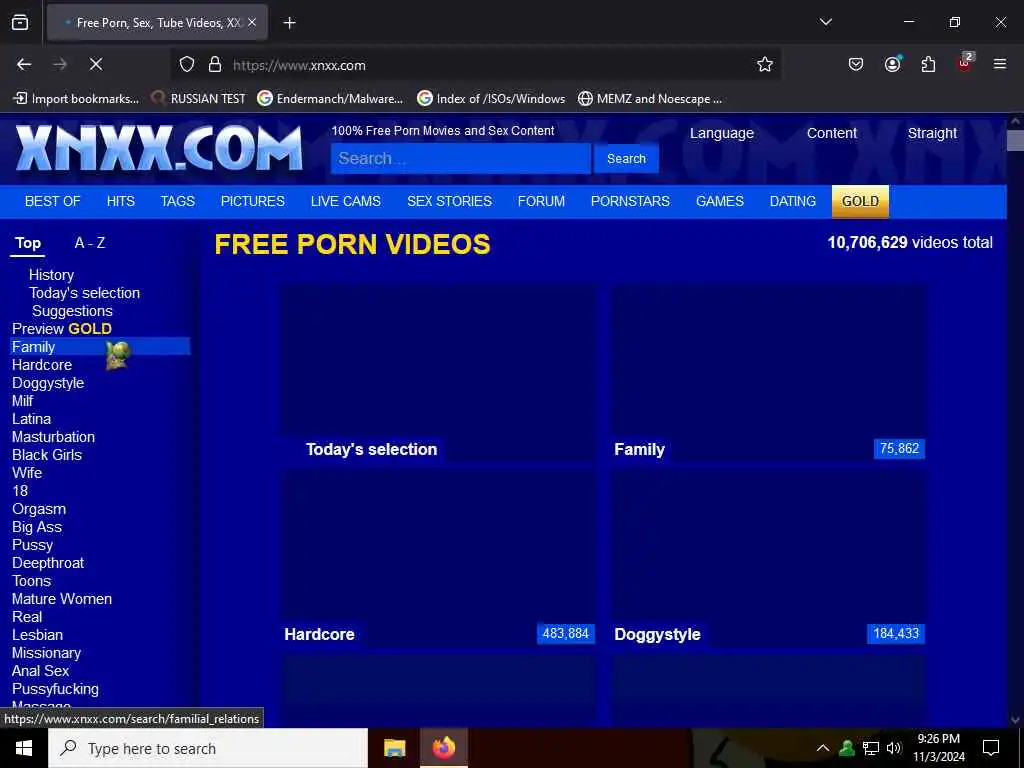1024x768 pixels.
Task: Open FORUM in the navigation bar
Action: pyautogui.click(x=541, y=201)
